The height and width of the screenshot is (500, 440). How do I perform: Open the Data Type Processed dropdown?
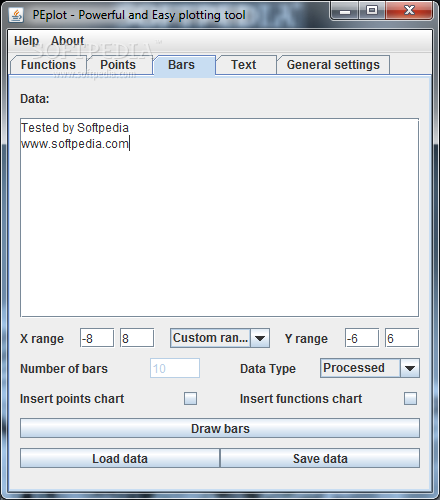coord(370,368)
